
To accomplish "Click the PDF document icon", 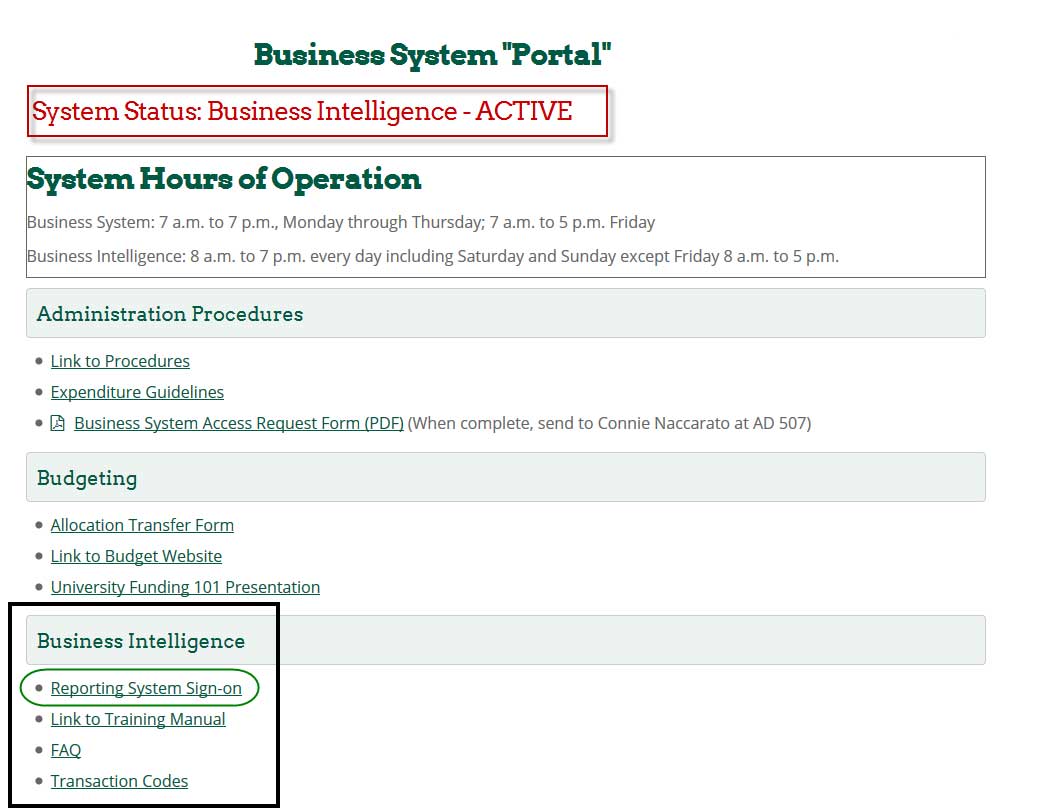I will 58,423.
